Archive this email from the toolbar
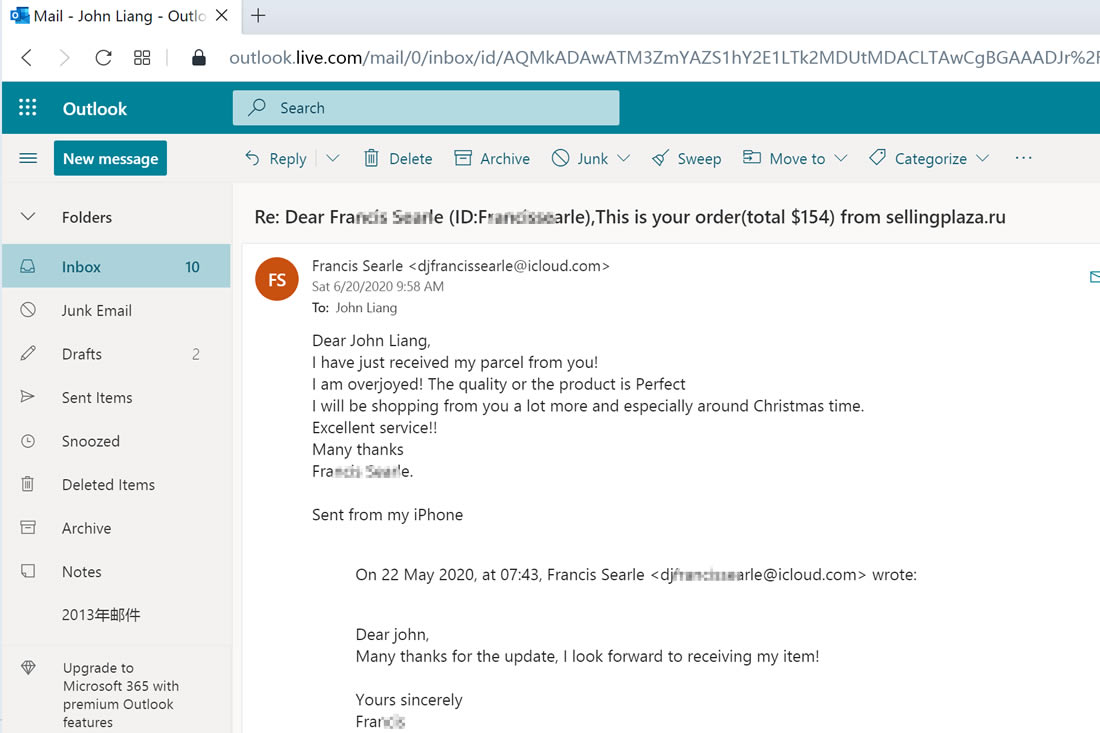This screenshot has height=733, width=1100. (x=492, y=159)
